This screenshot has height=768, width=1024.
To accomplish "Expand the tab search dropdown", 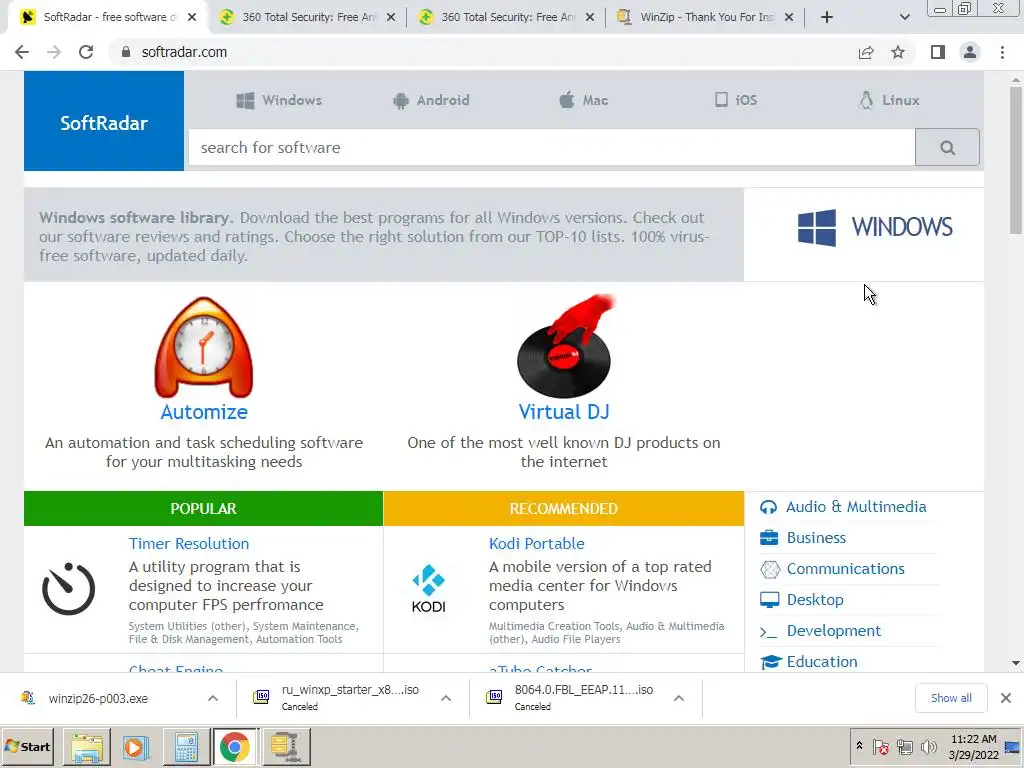I will (904, 18).
